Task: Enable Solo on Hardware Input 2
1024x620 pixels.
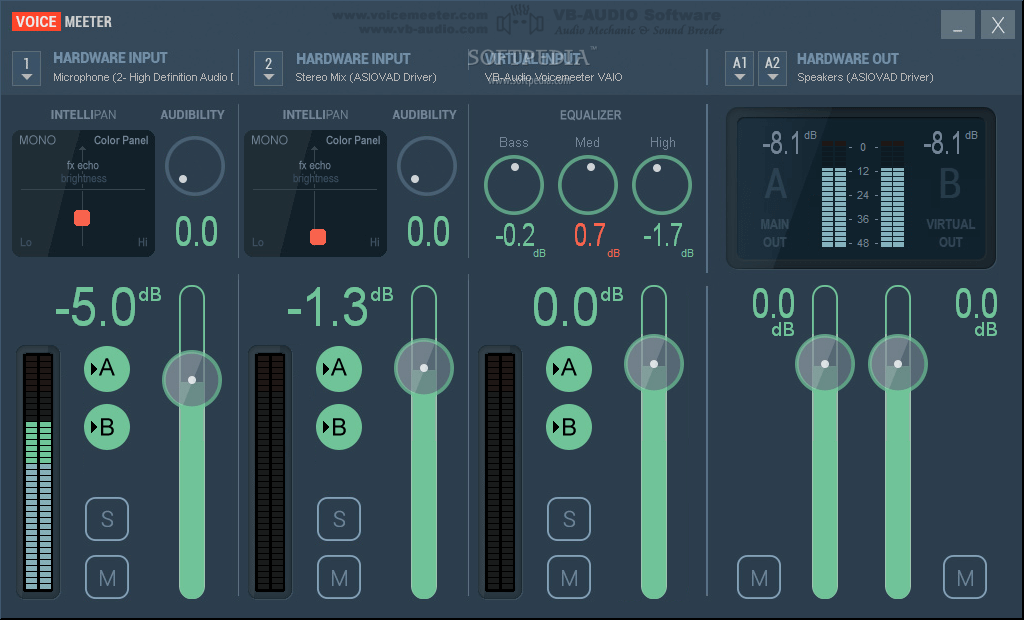Action: [x=339, y=519]
